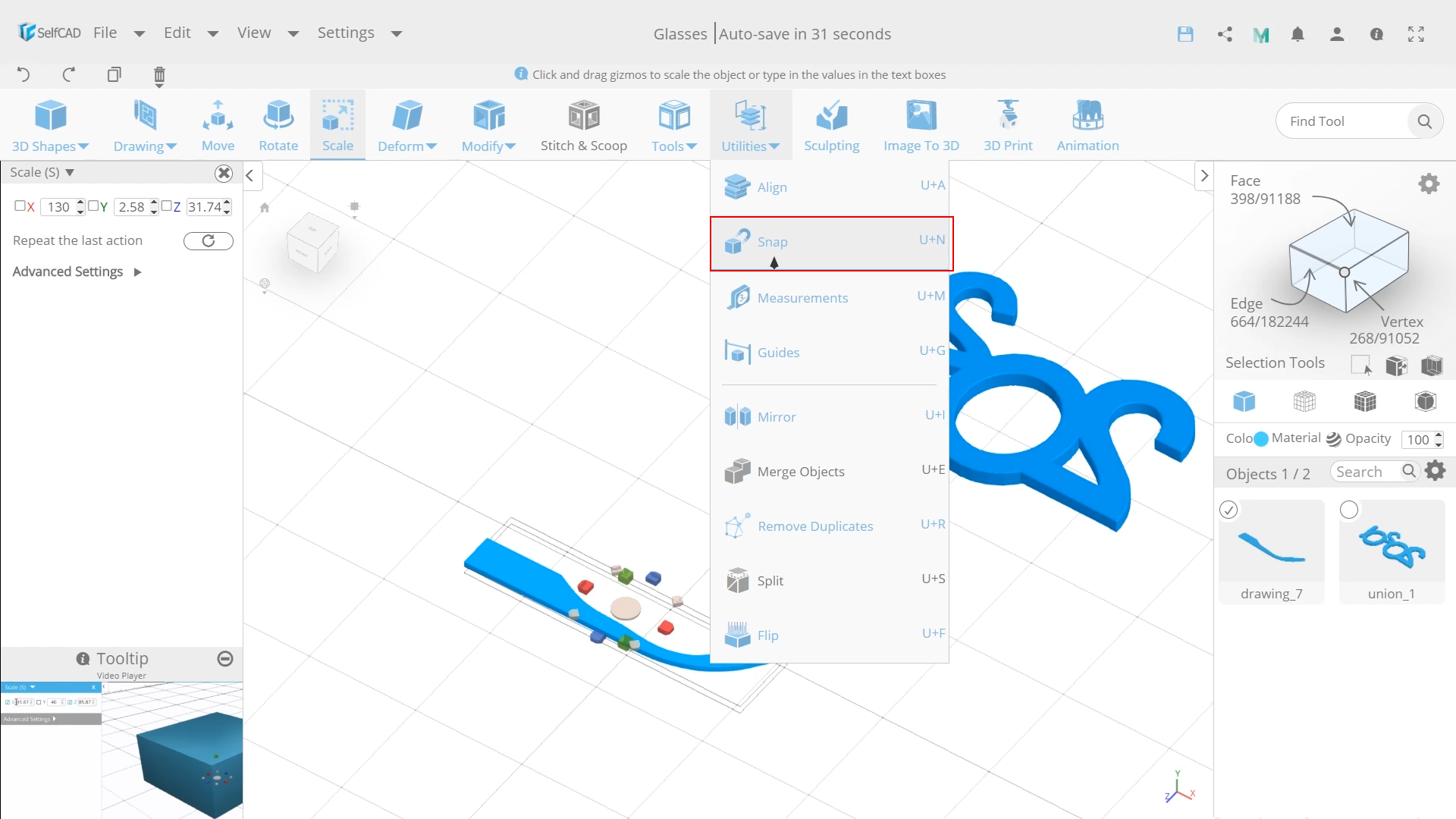Screen dimensions: 1456x819
Task: Increase the Opacity stepper value
Action: [1439, 435]
